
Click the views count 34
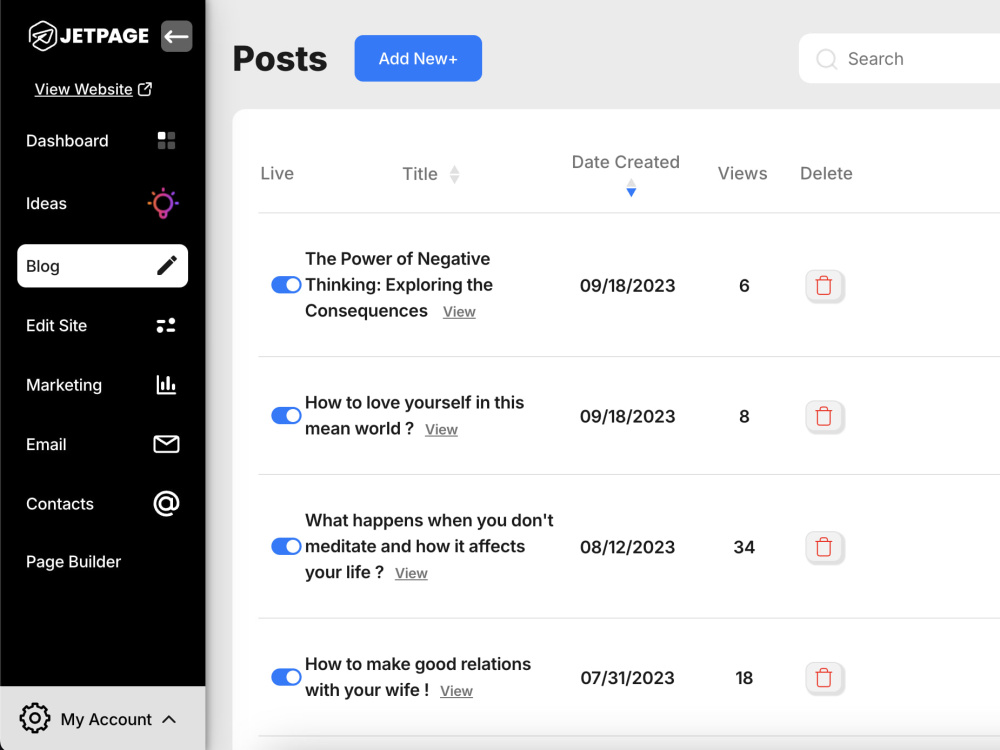pos(744,547)
